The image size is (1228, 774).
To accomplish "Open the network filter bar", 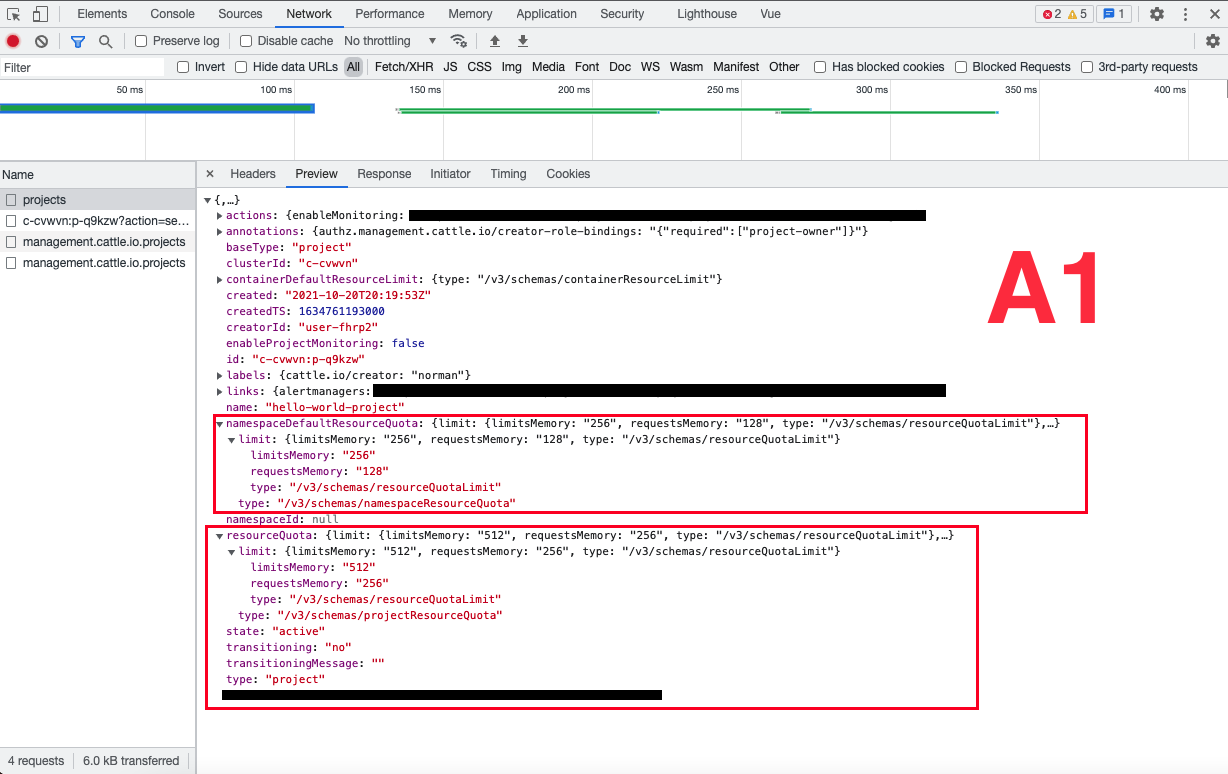I will pos(77,40).
